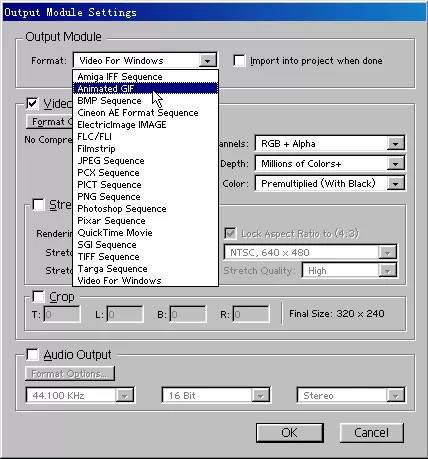Open the Format dropdown arrow
The height and width of the screenshot is (459, 428).
pos(207,61)
